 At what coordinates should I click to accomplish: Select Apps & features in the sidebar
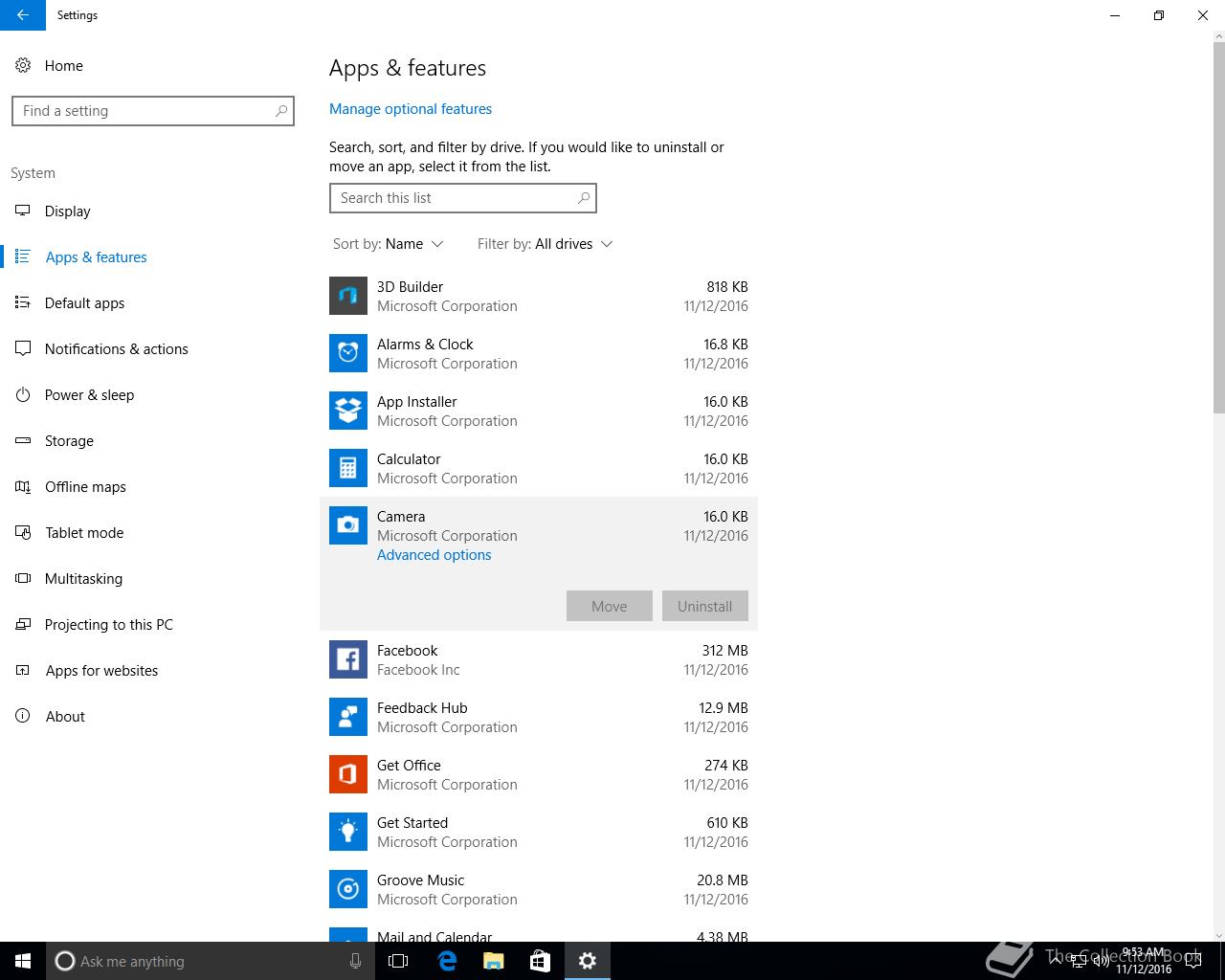click(96, 257)
